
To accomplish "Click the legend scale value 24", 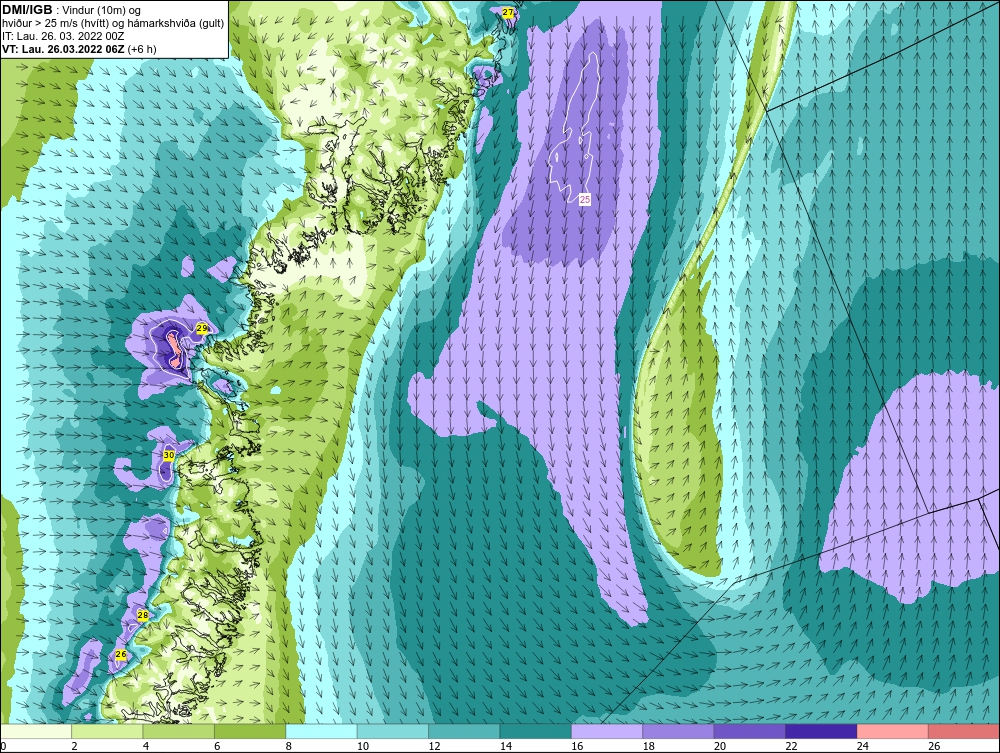I will coord(863,746).
